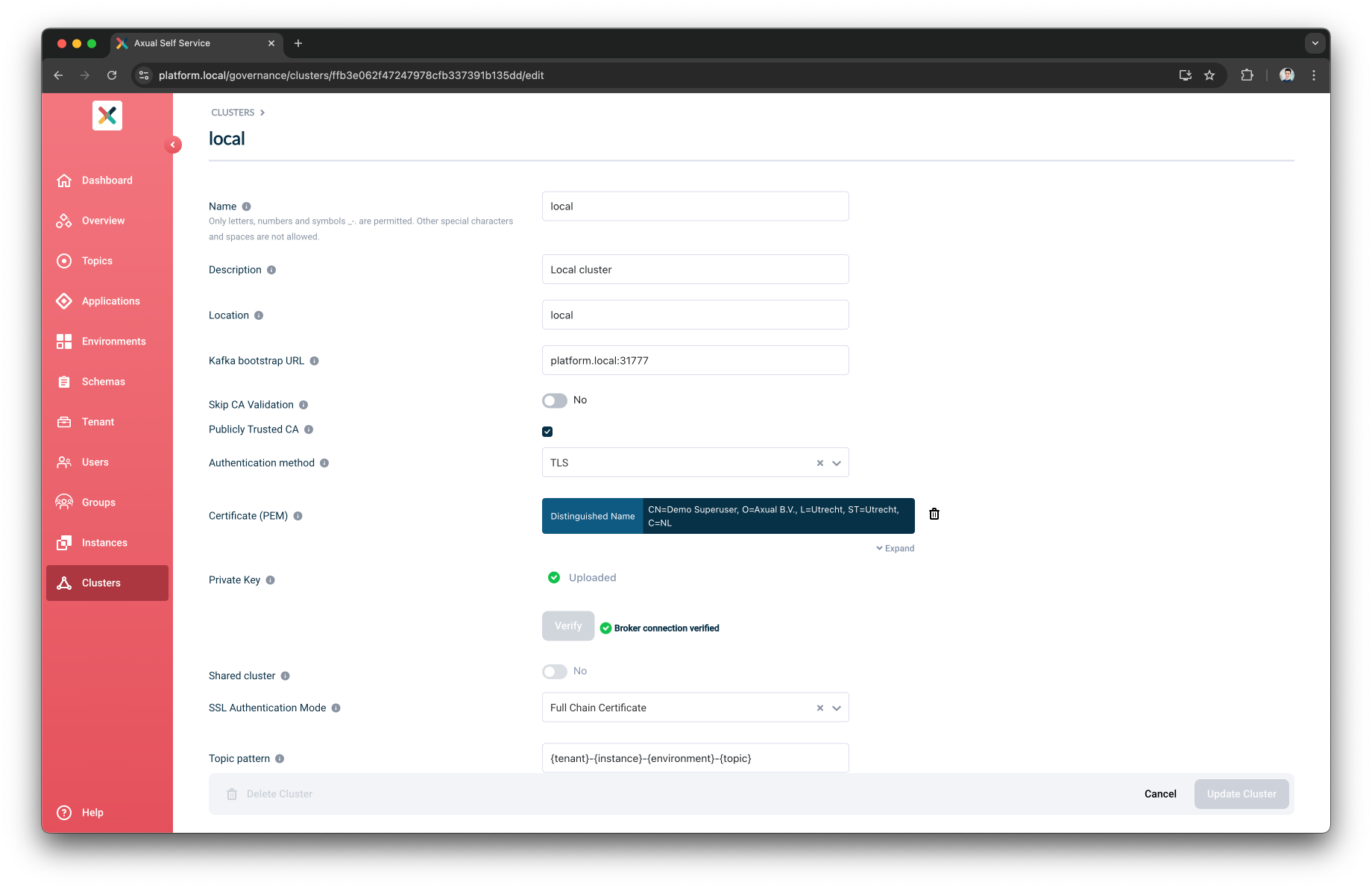Click the Update Cluster button
1372x888 pixels.
tap(1242, 794)
